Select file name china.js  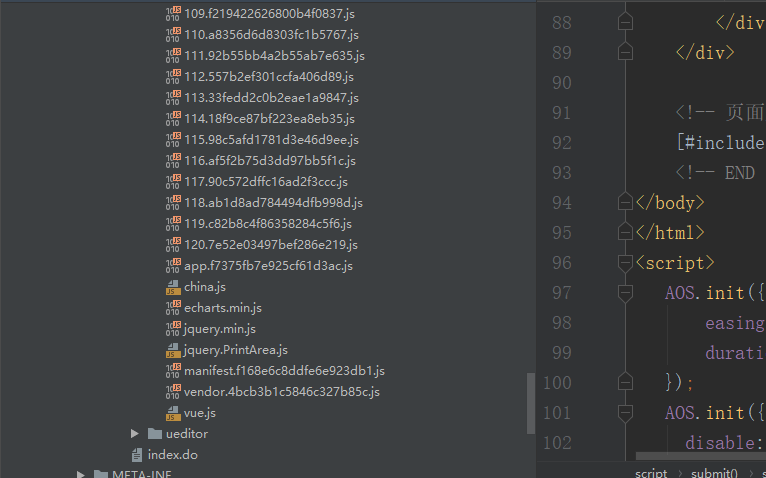[x=205, y=287]
